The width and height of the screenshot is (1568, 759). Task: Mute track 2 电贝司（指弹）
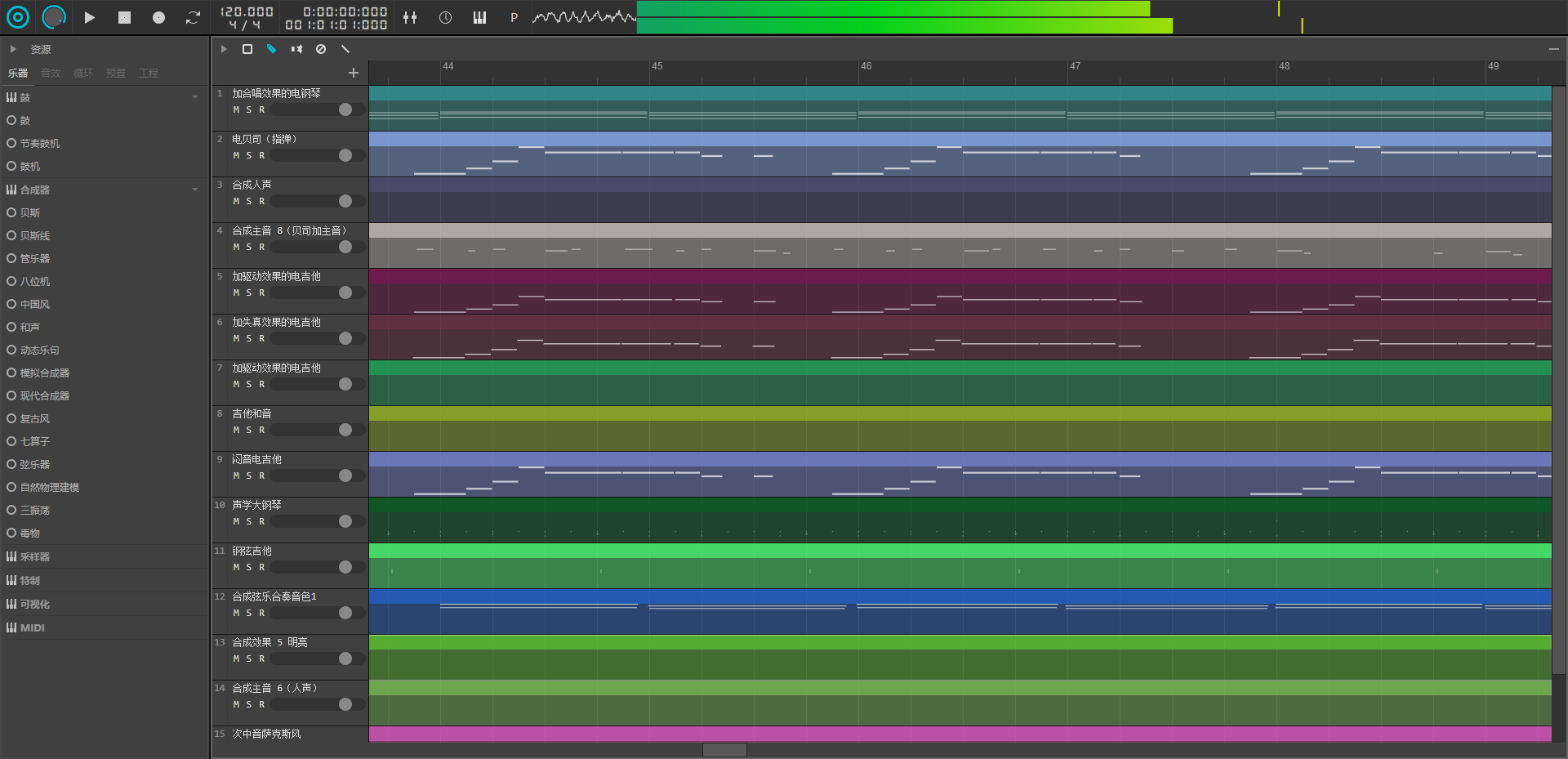236,155
